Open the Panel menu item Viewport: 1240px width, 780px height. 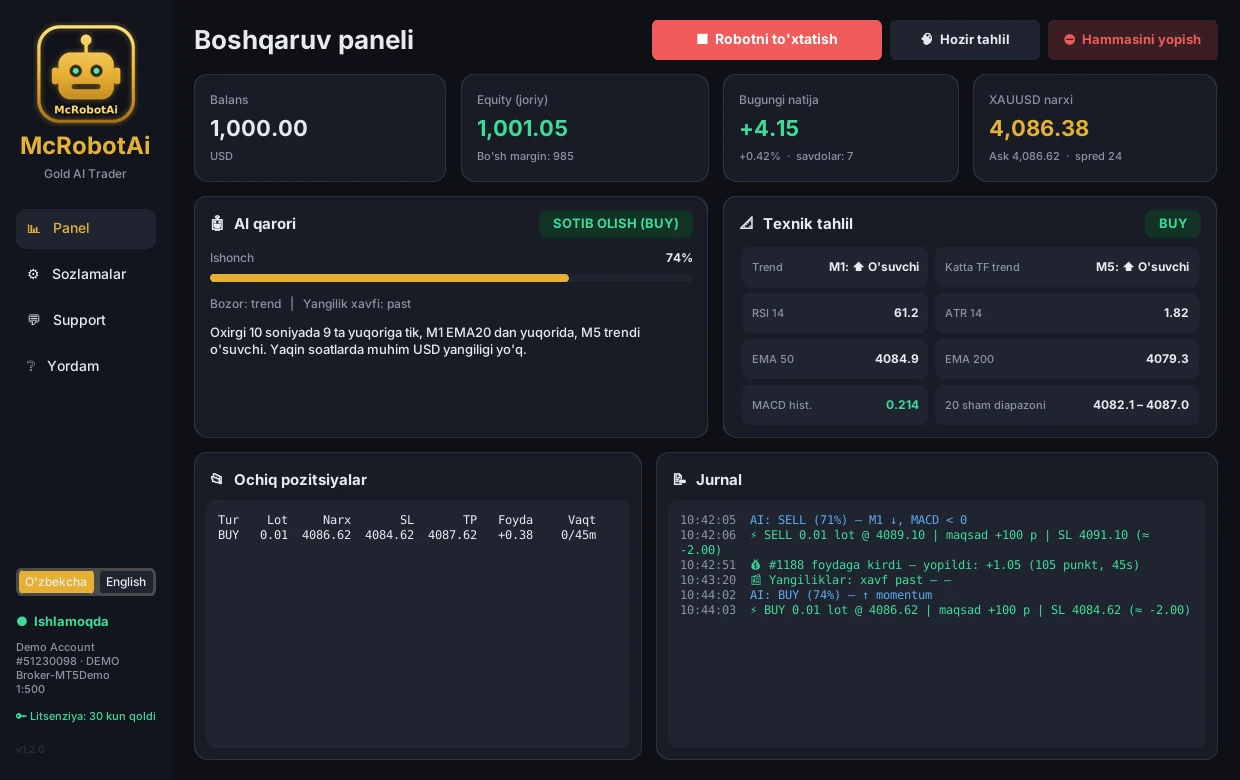[86, 229]
